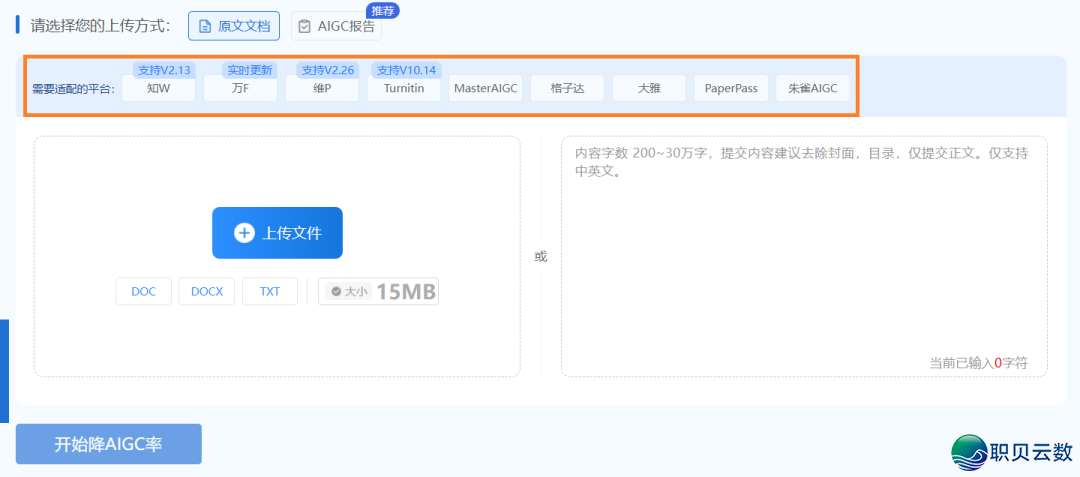Choose the 万F platform
This screenshot has height=477, width=1080.
click(240, 88)
